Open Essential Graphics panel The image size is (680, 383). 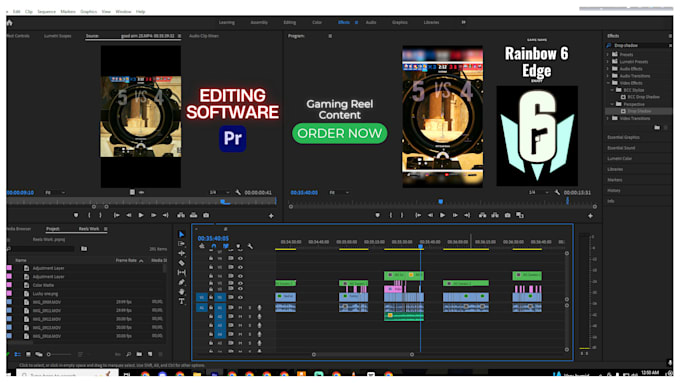tap(623, 137)
